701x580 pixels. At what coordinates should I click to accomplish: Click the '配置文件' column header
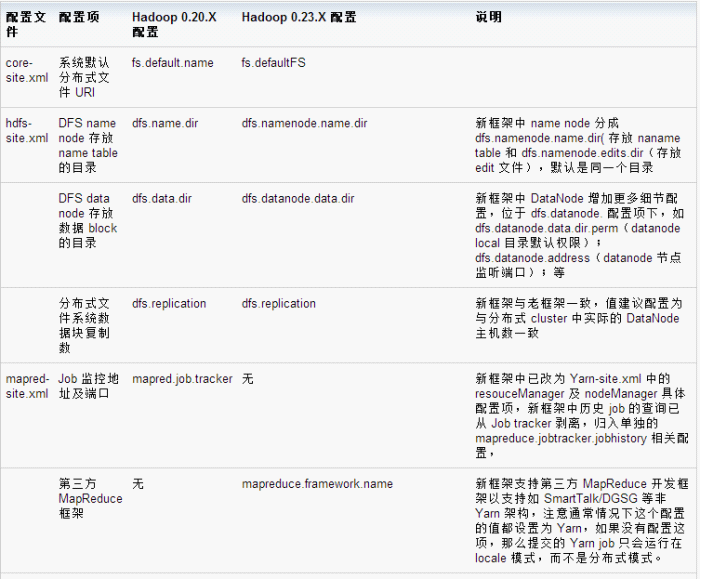point(25,24)
